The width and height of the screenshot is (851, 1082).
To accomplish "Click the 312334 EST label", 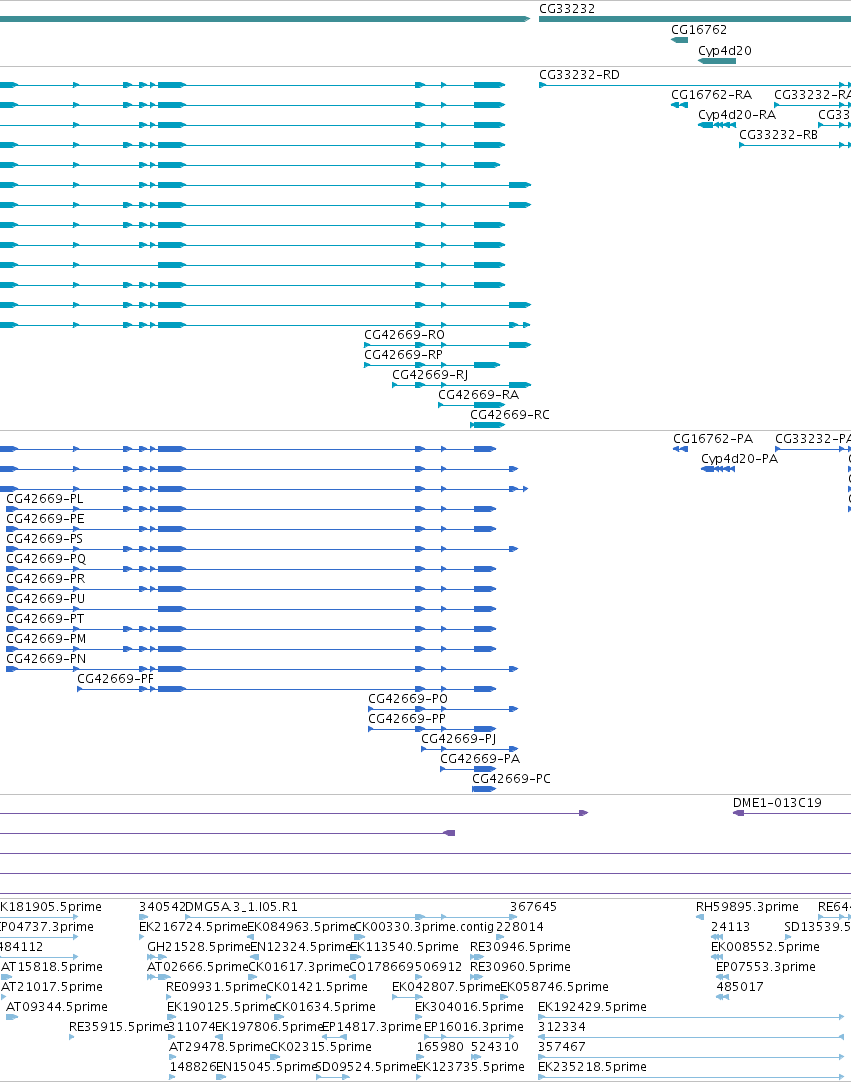I will coord(562,1027).
